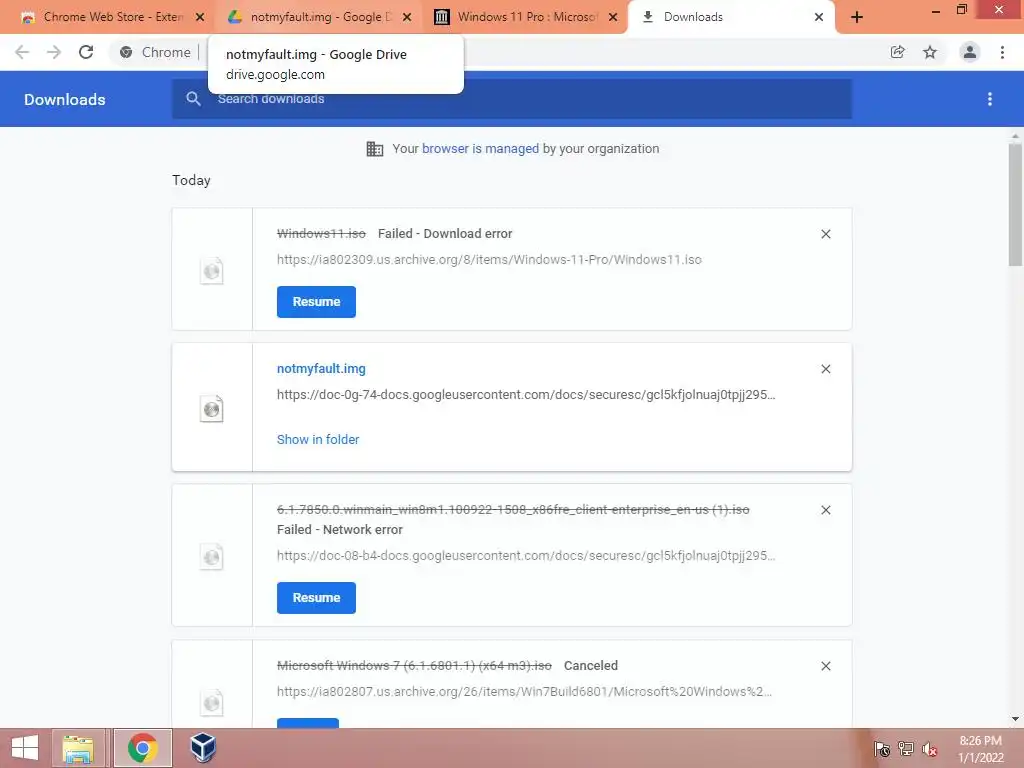Screen dimensions: 1024x768
Task: Open the profile avatar menu
Action: click(970, 52)
